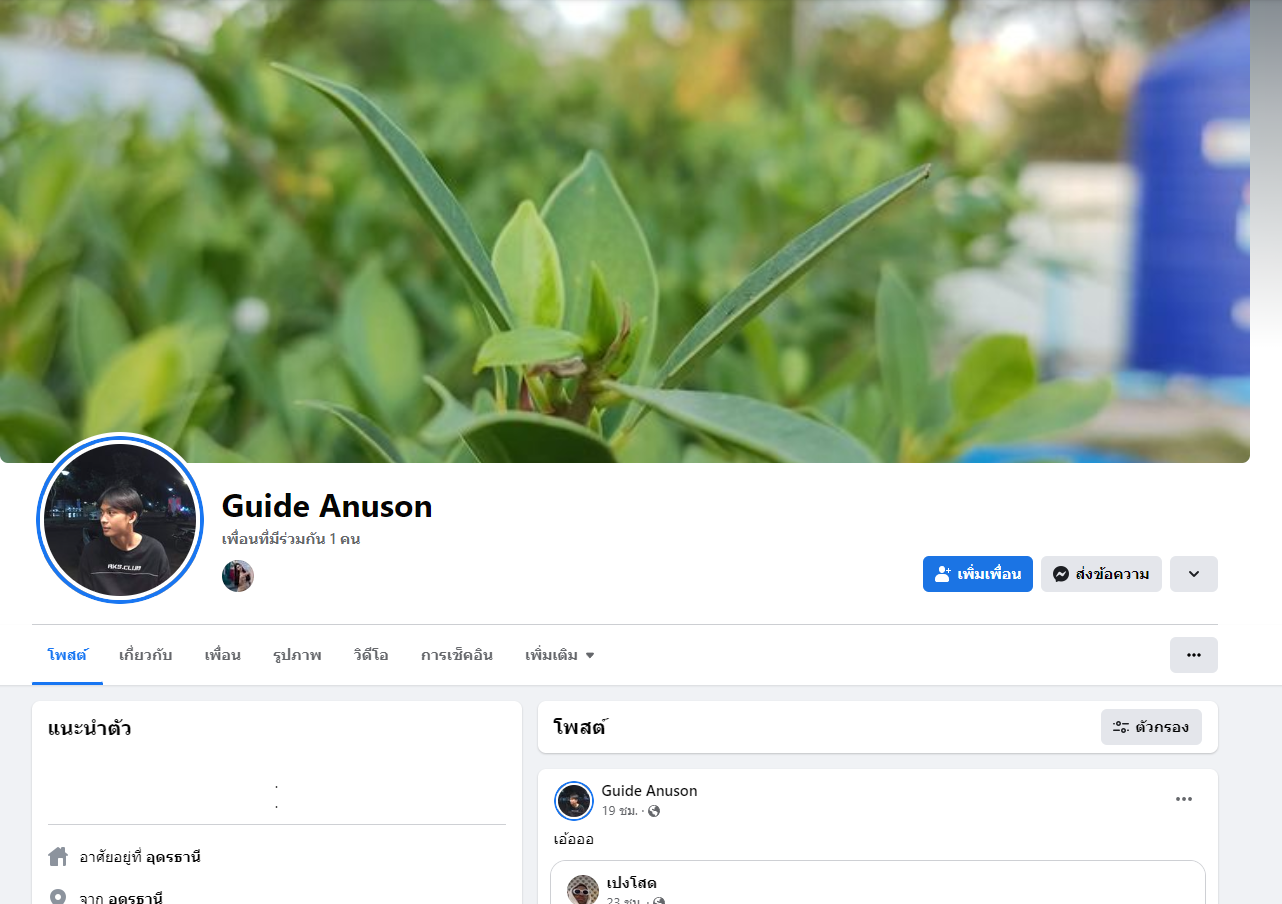Screen dimensions: 1282x904
Task: Expand the chevron dropdown beside ส่งข้อความ
Action: pyautogui.click(x=1194, y=574)
